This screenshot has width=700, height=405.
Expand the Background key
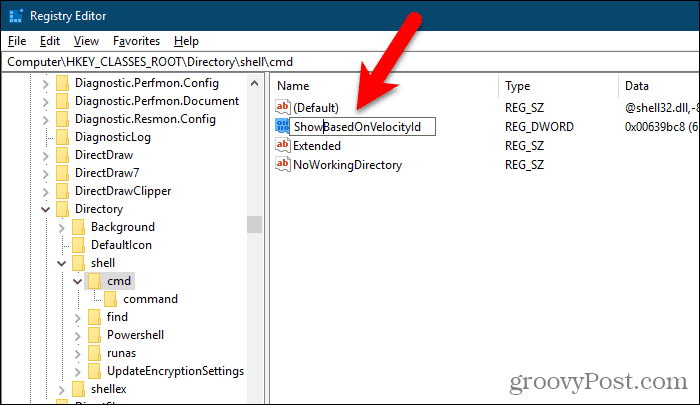point(62,227)
